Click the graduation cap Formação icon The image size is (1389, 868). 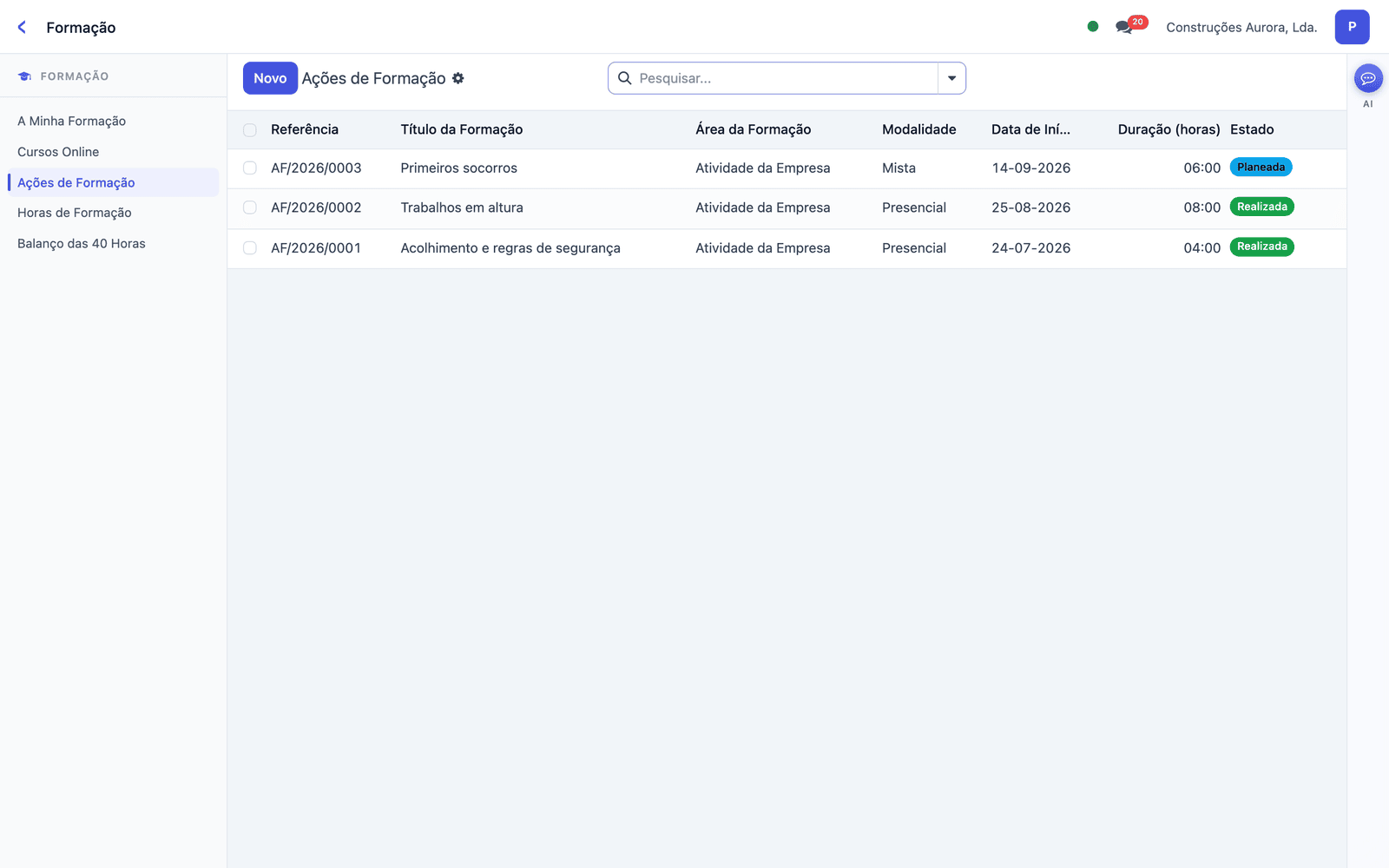tap(24, 76)
